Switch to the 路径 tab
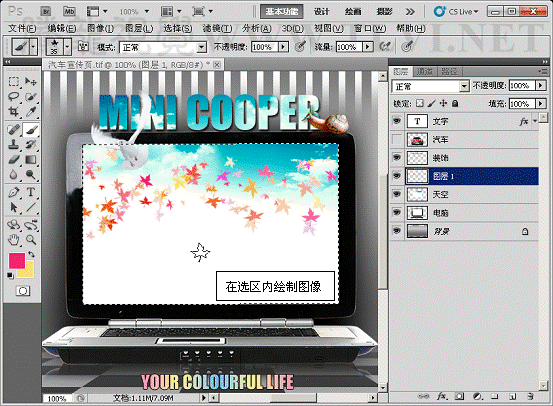This screenshot has height=406, width=553. tap(449, 72)
